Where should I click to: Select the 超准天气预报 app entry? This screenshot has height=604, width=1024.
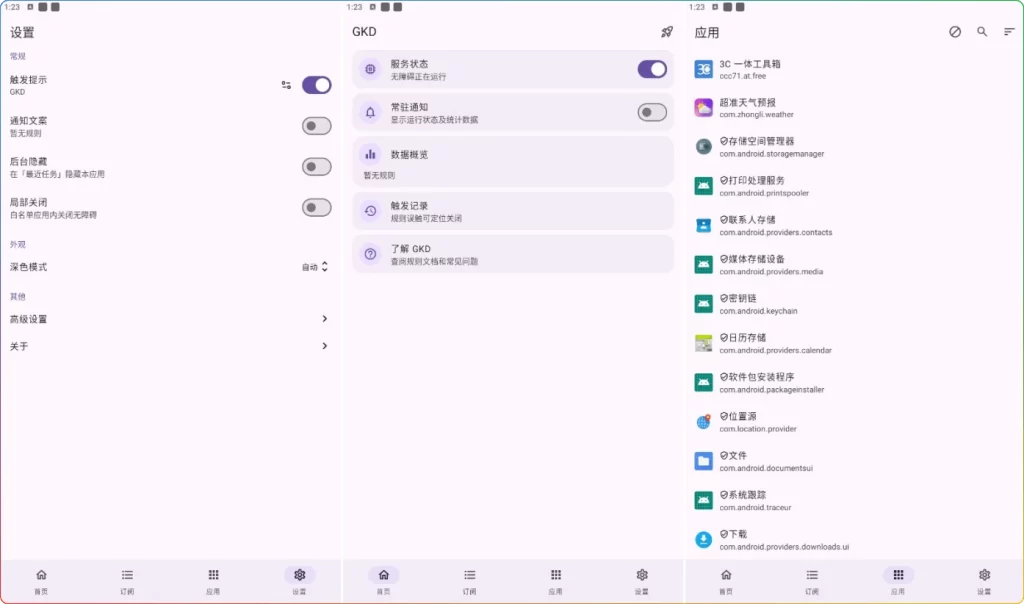pos(760,105)
